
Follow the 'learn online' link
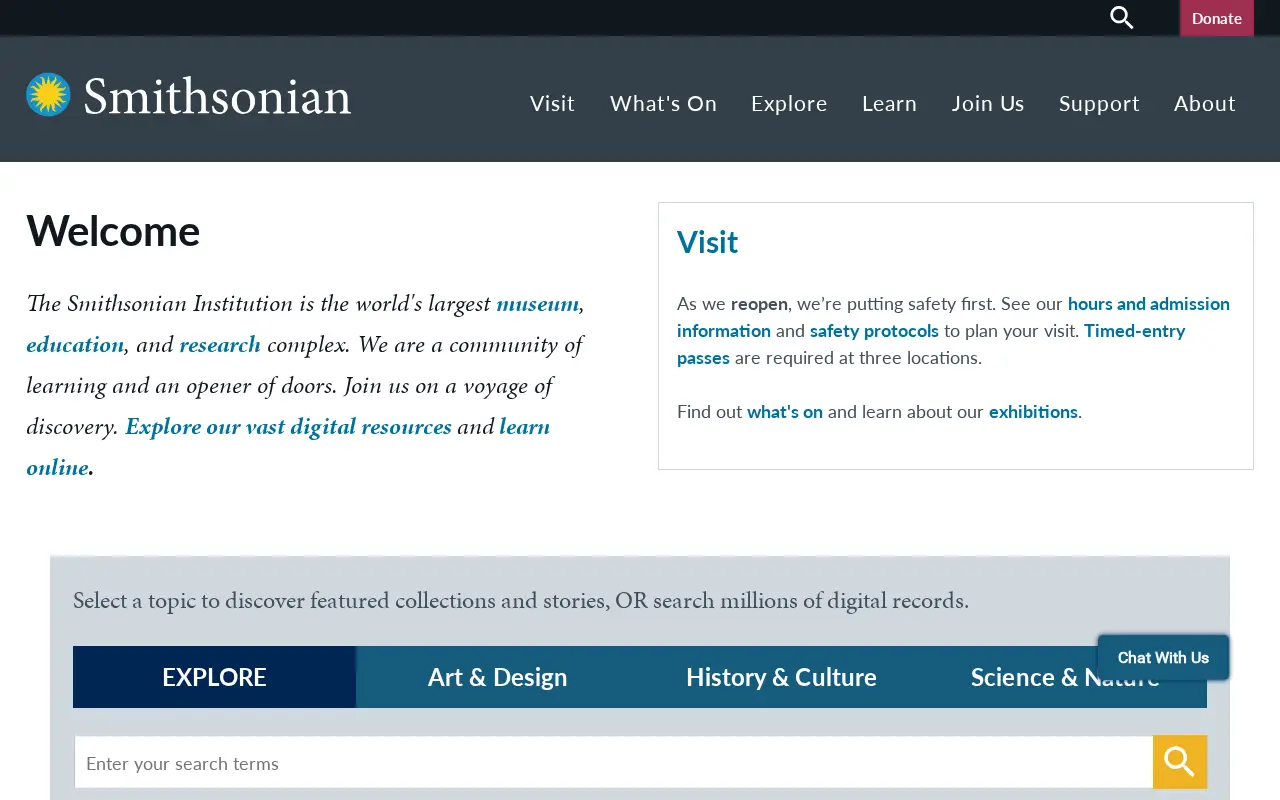coord(525,427)
